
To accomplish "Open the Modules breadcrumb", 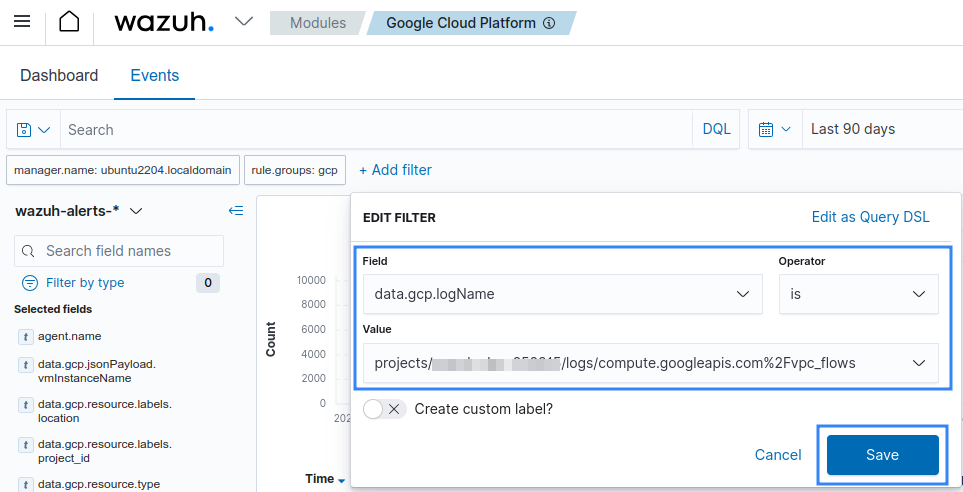I will click(318, 23).
